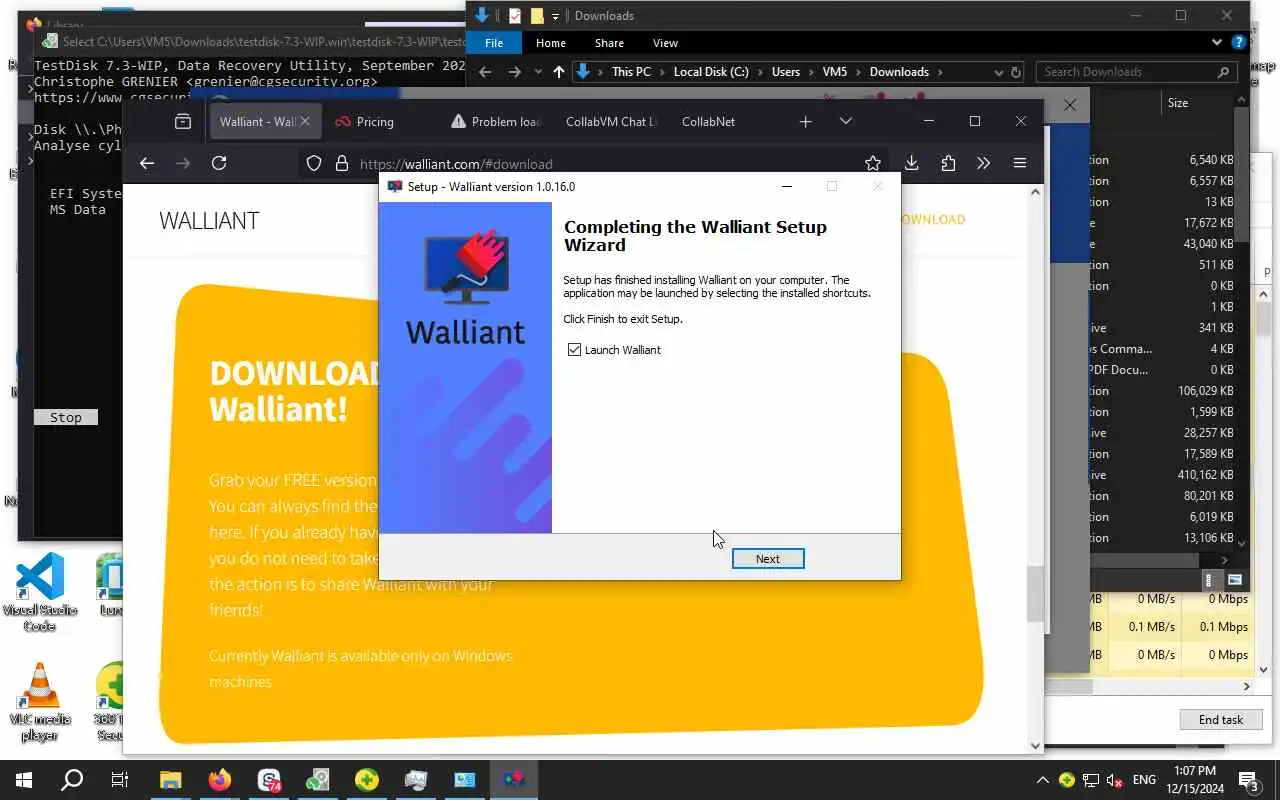
Task: Click the Firefox page vertical scrollbar thumb
Action: pyautogui.click(x=1035, y=593)
